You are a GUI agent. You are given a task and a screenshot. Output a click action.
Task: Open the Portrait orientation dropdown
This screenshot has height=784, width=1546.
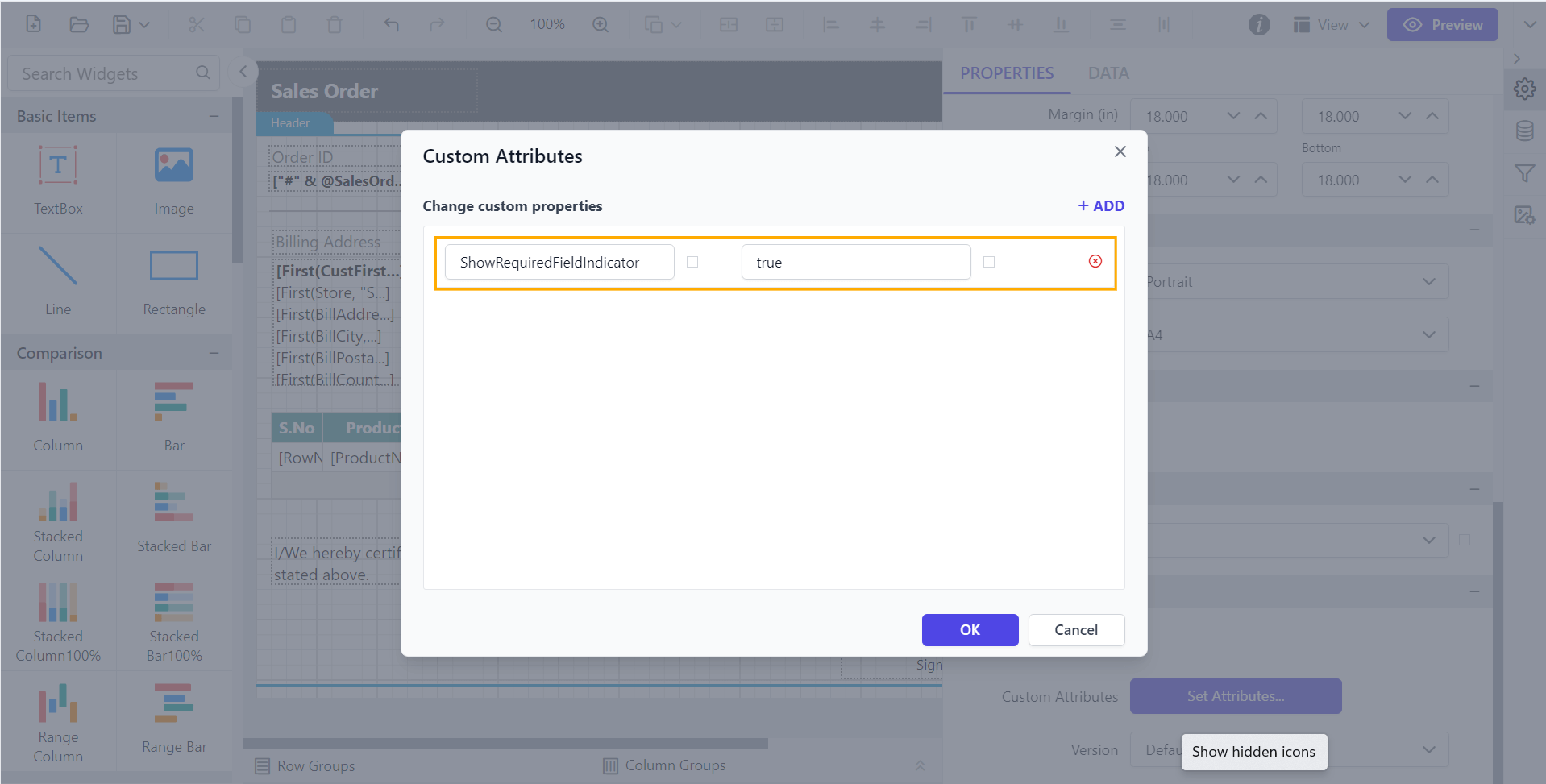coord(1428,281)
